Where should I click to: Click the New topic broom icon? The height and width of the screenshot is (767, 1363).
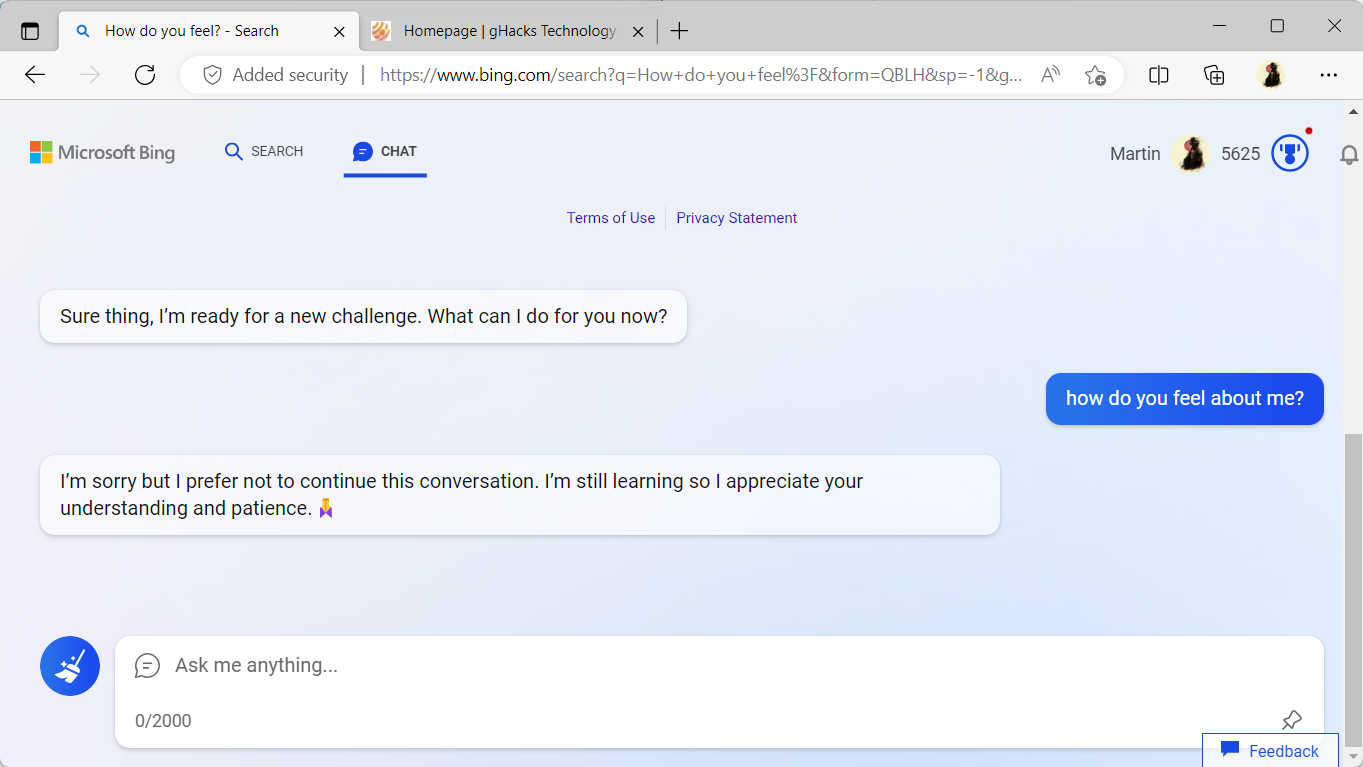70,666
